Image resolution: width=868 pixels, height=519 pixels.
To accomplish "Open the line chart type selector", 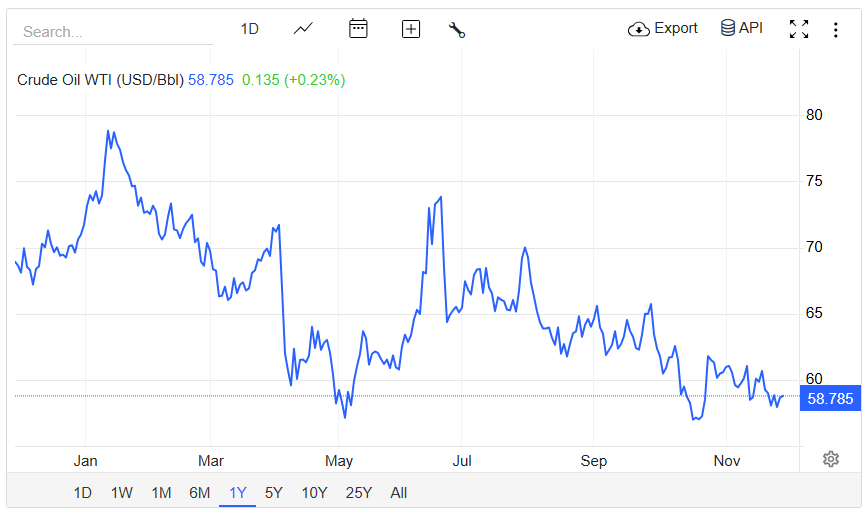I will pyautogui.click(x=303, y=28).
